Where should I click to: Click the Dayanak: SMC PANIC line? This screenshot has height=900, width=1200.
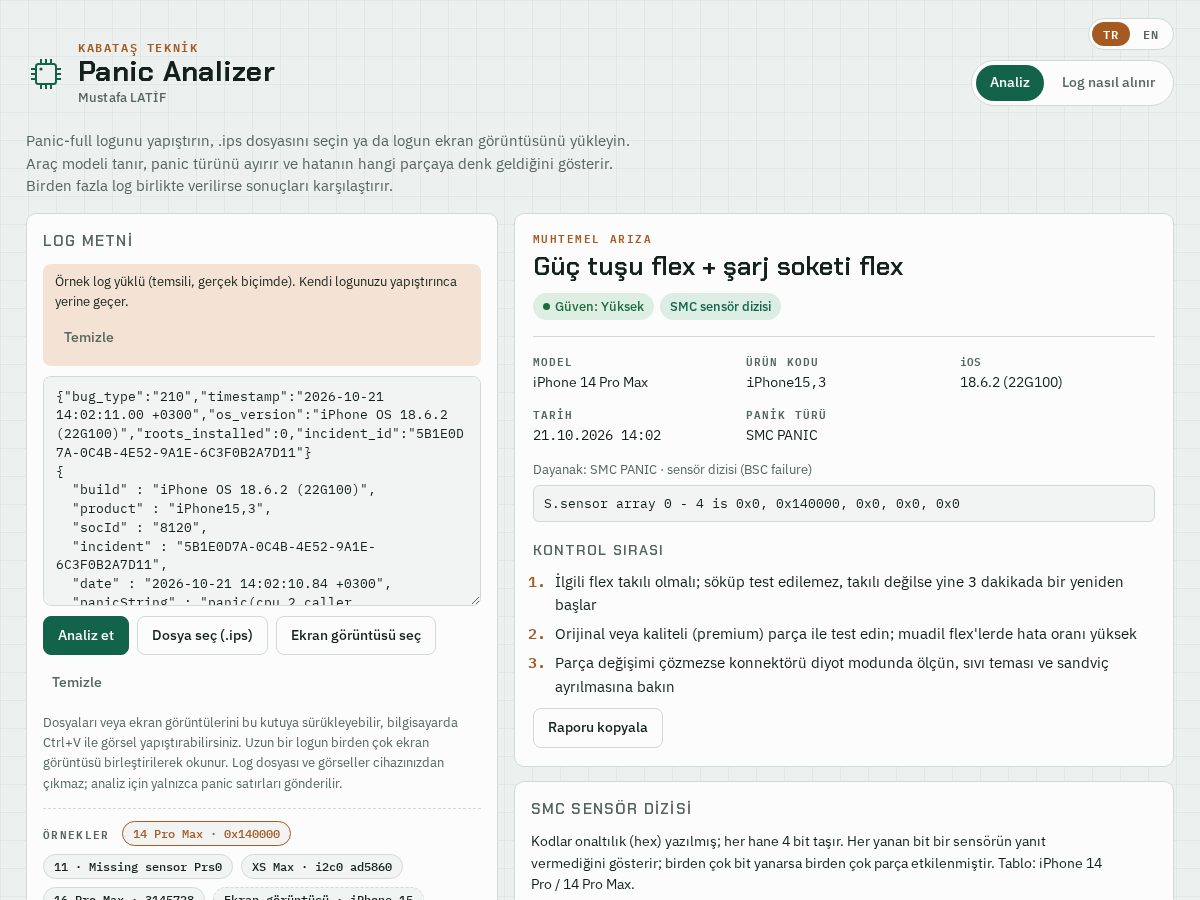click(x=672, y=469)
